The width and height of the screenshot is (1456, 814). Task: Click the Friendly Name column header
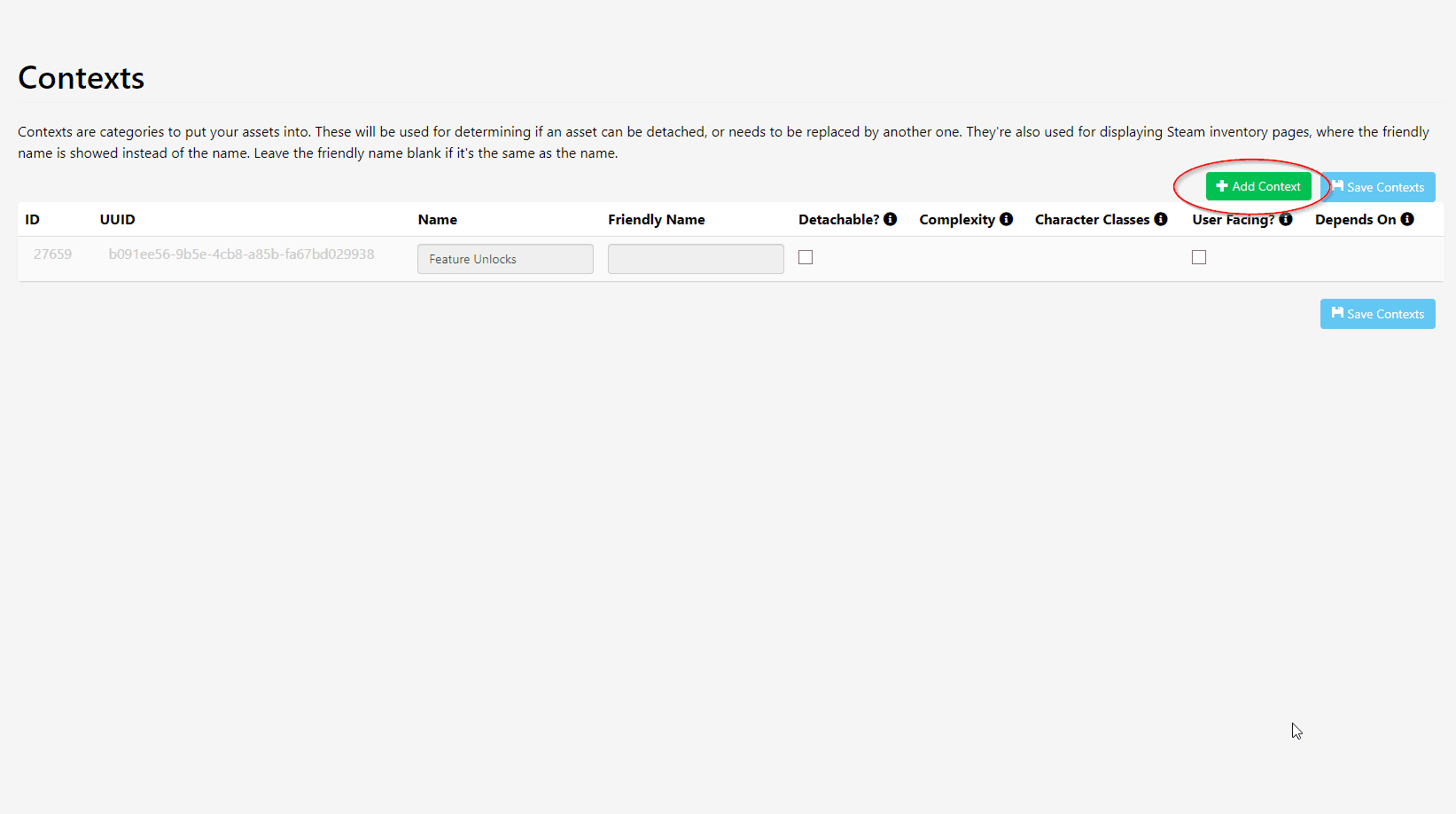pos(656,220)
